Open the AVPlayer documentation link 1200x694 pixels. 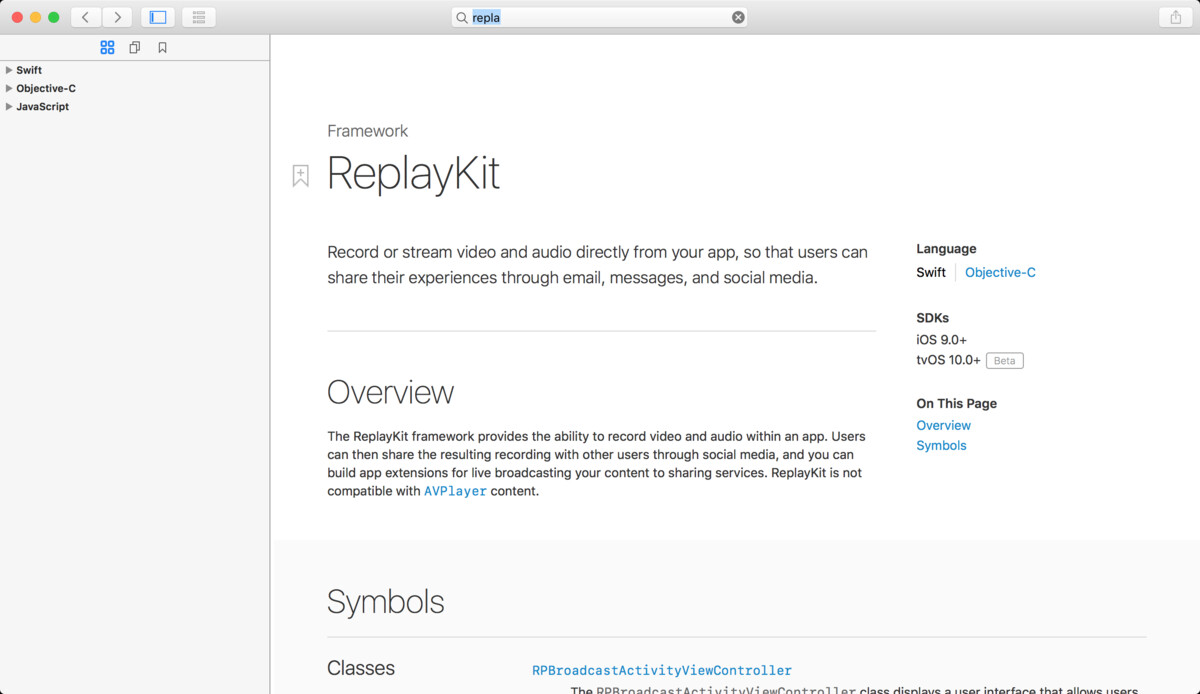[x=456, y=491]
